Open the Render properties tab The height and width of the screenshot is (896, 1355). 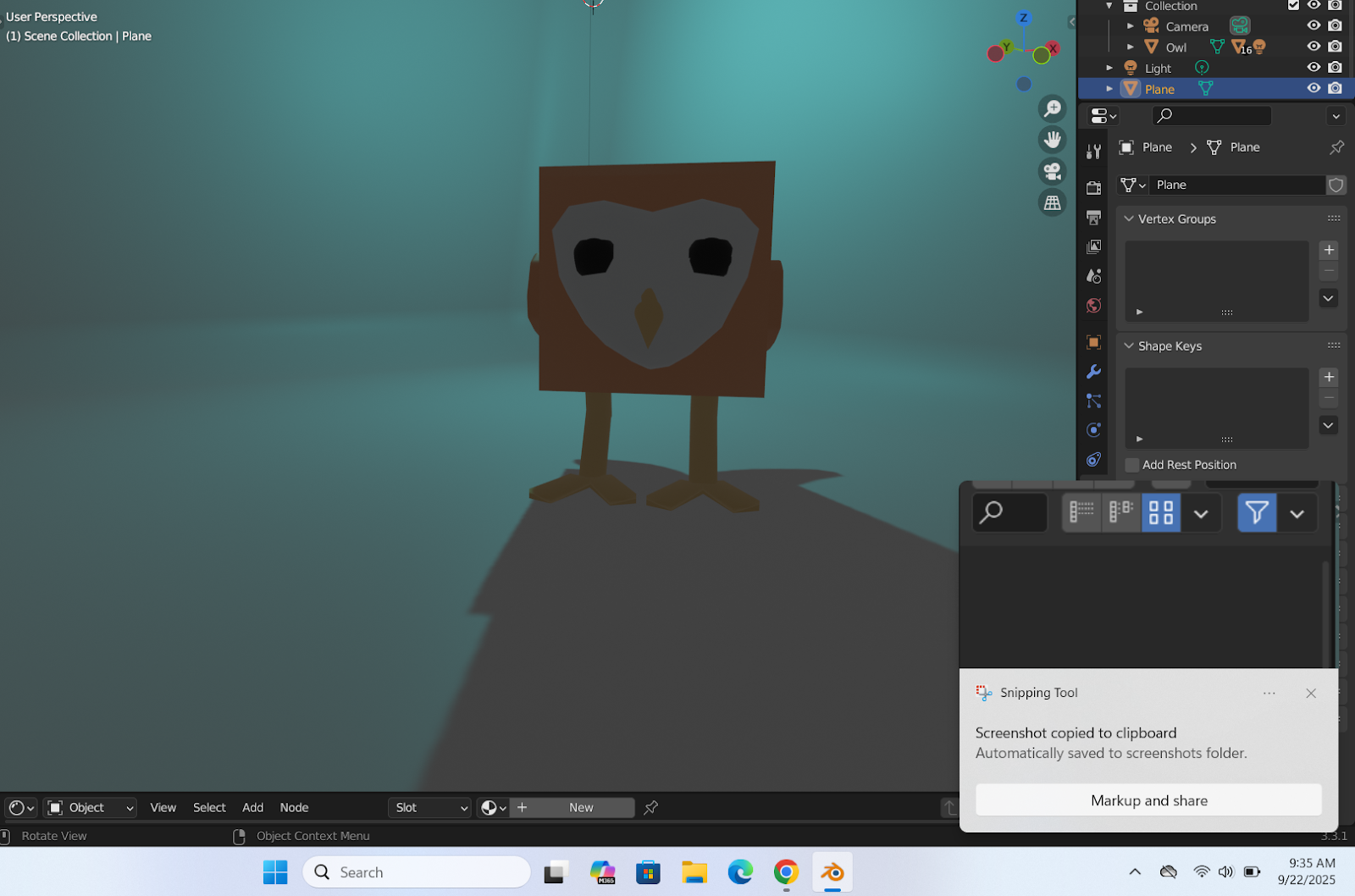coord(1093,187)
